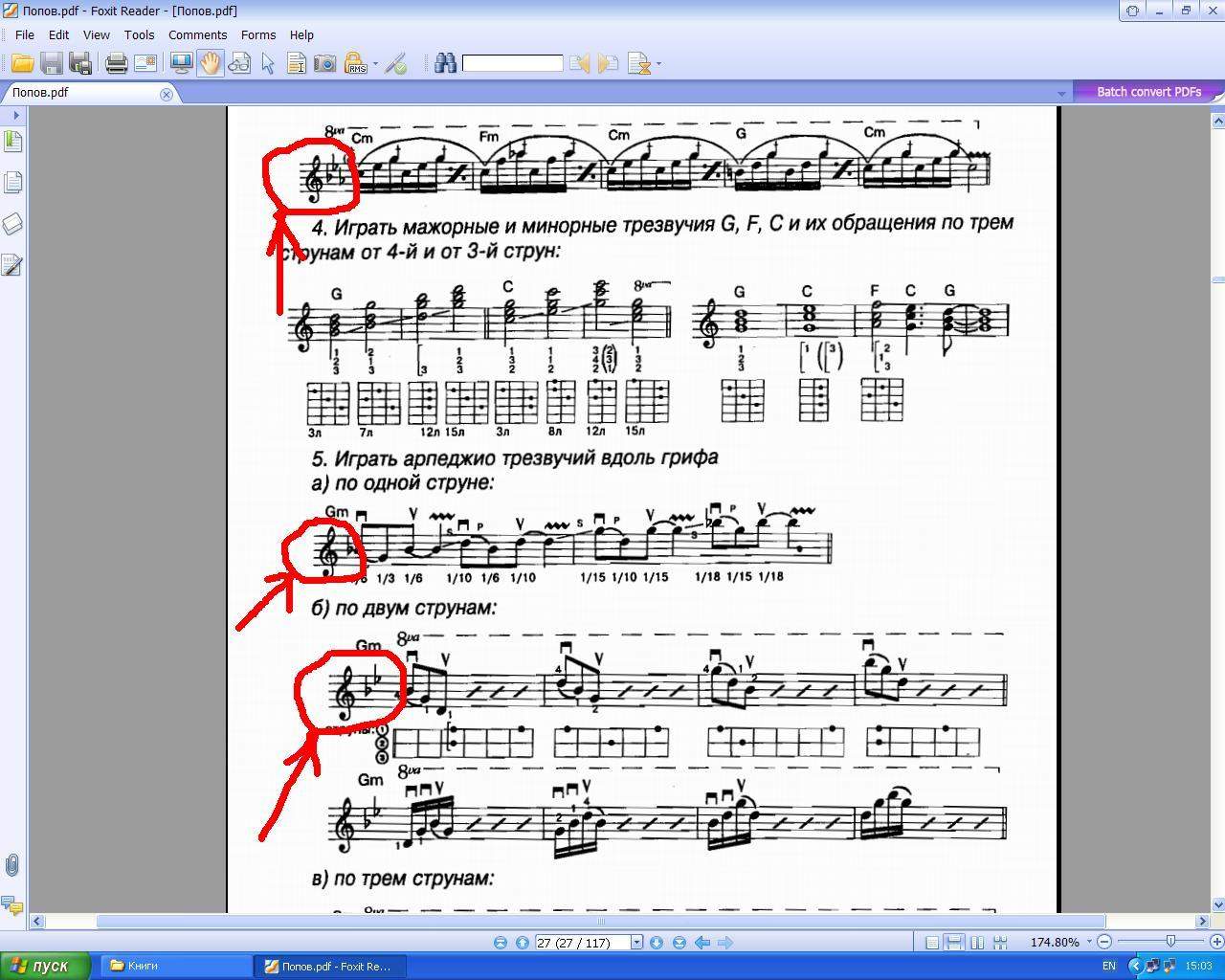Open the Attachments paperclip panel
Viewport: 1225px width, 980px height.
click(11, 865)
